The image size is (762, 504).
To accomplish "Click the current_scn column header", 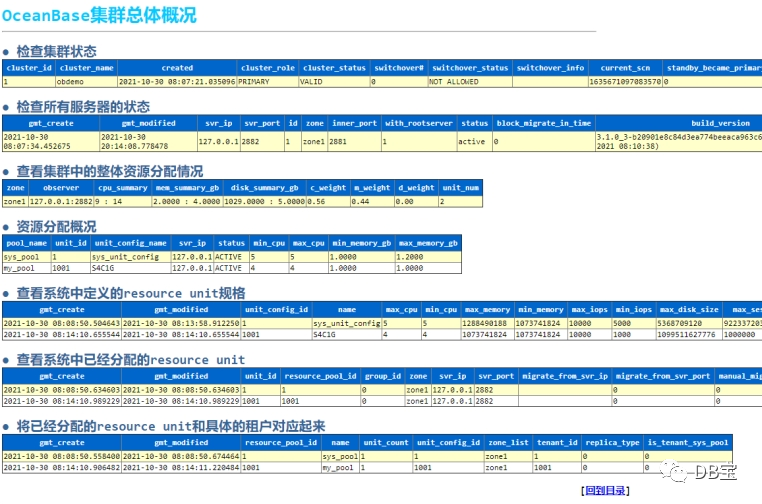I will coord(625,68).
